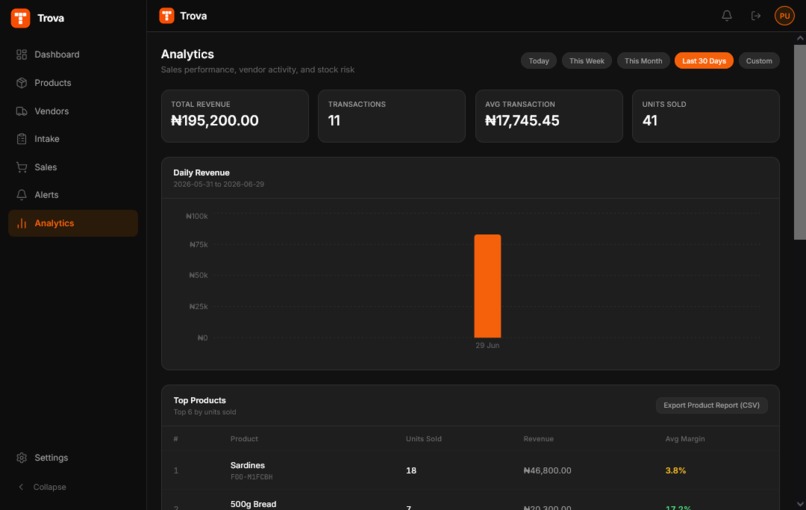Click the Dashboard grid icon

pyautogui.click(x=22, y=54)
